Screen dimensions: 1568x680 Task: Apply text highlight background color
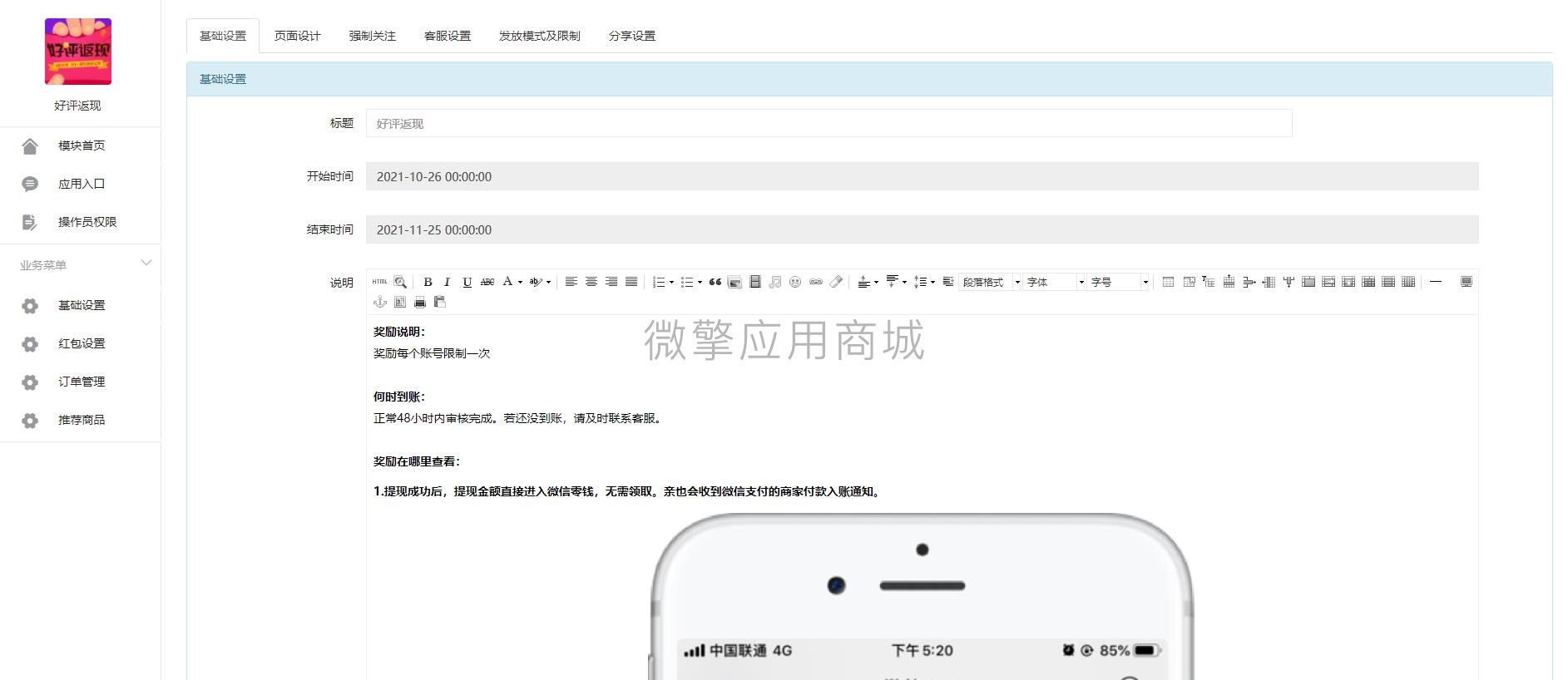[536, 282]
